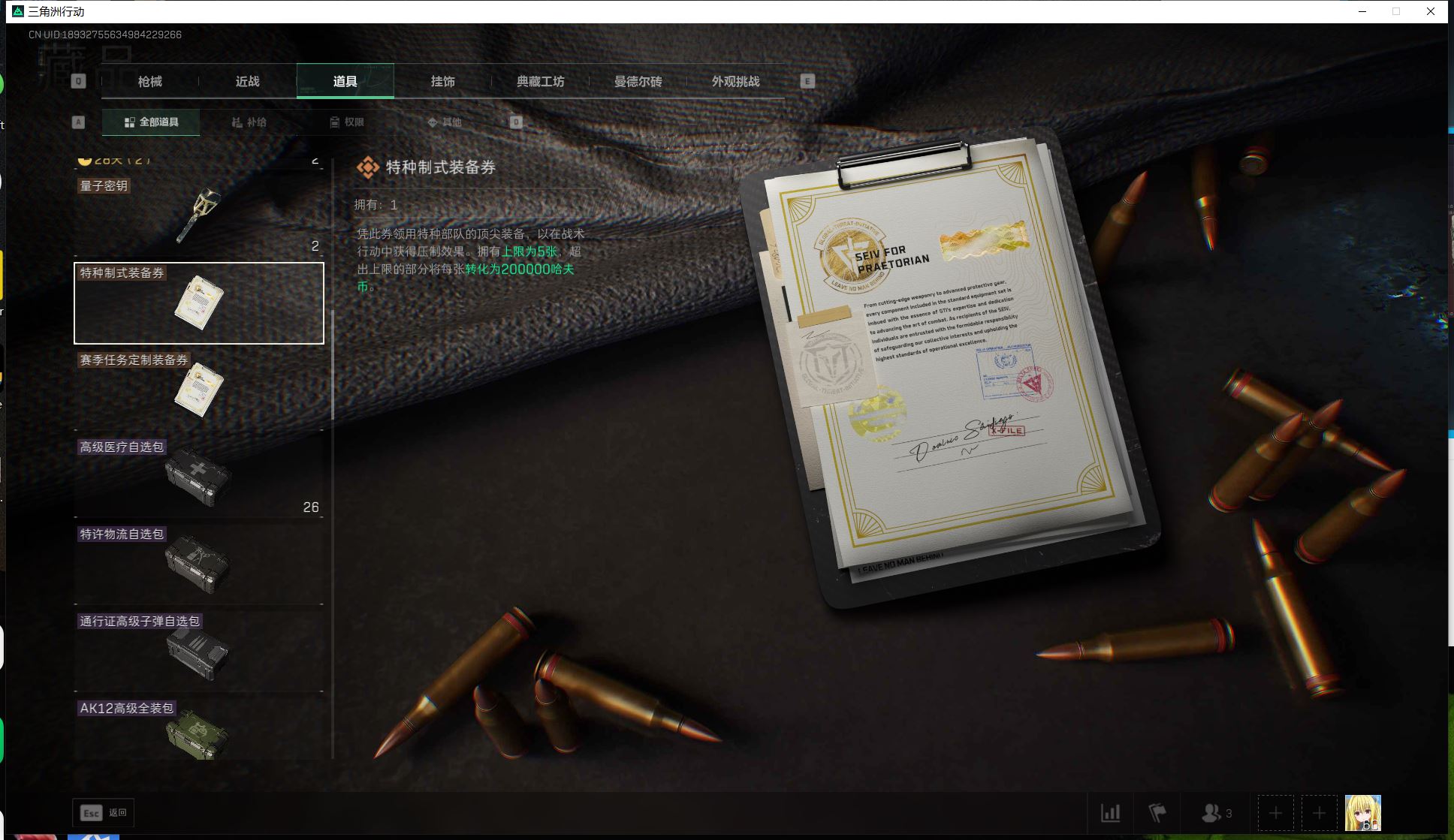Click the first empty + teammate slot
Image resolution: width=1454 pixels, height=840 pixels.
pyautogui.click(x=1275, y=812)
